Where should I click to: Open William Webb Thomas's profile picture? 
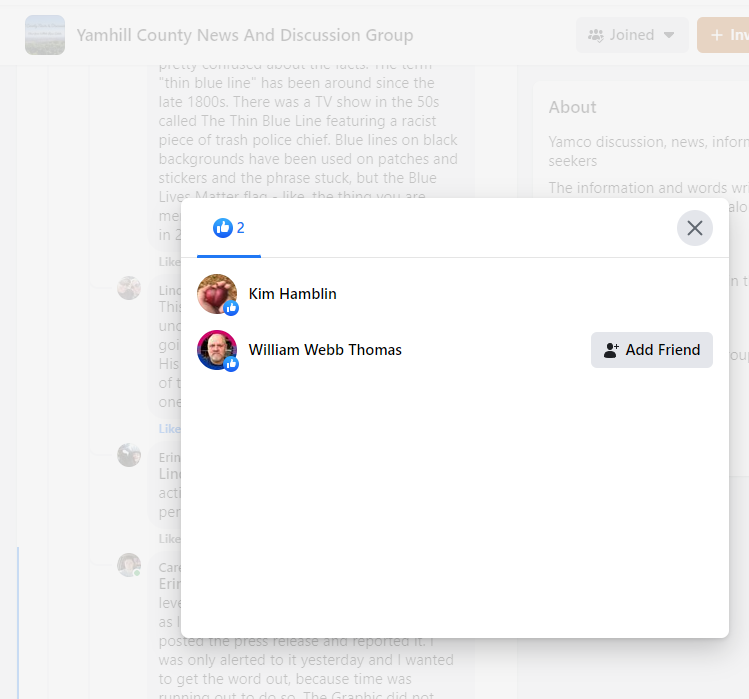point(217,350)
